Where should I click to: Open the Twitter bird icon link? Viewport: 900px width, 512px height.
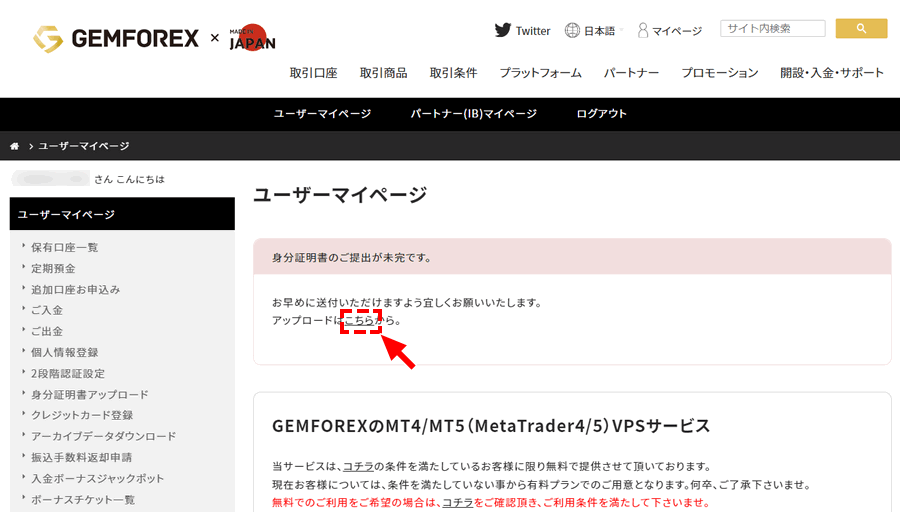point(503,30)
